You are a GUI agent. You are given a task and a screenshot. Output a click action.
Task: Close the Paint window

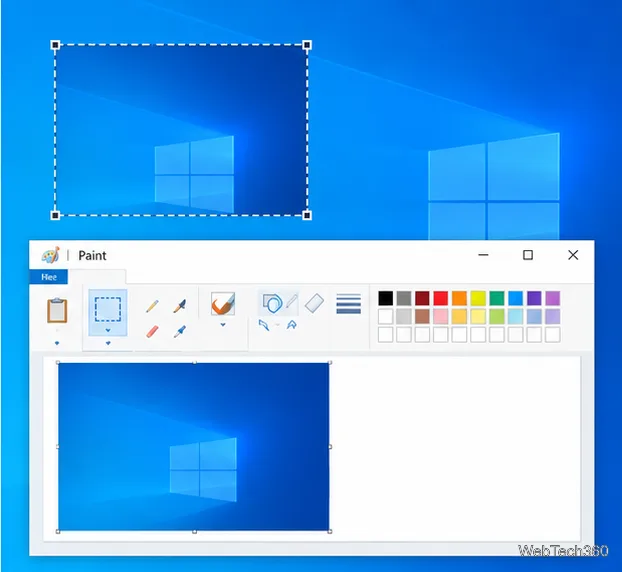coord(573,255)
